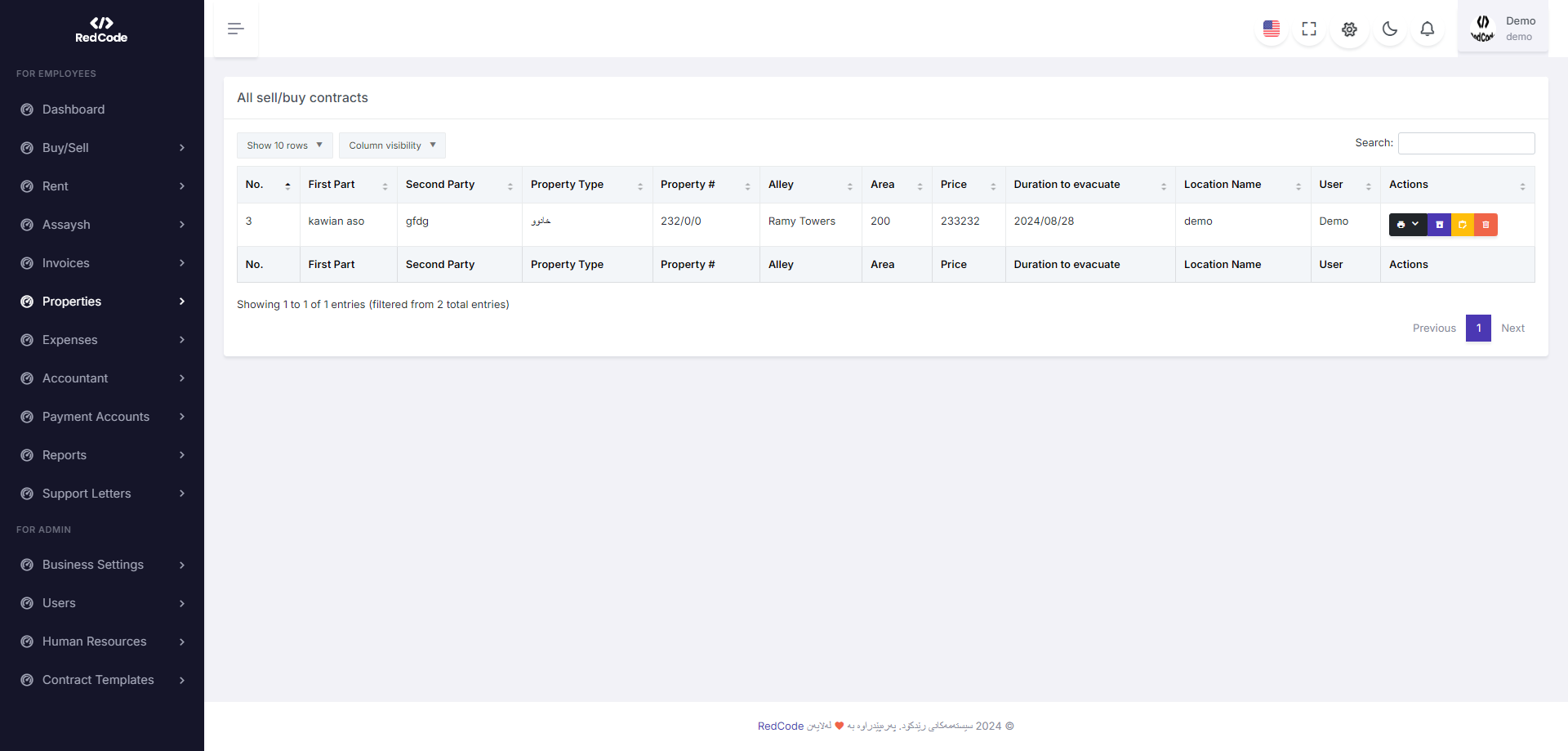1568x751 pixels.
Task: Expand the Buy/Sell sidebar menu
Action: click(x=102, y=148)
